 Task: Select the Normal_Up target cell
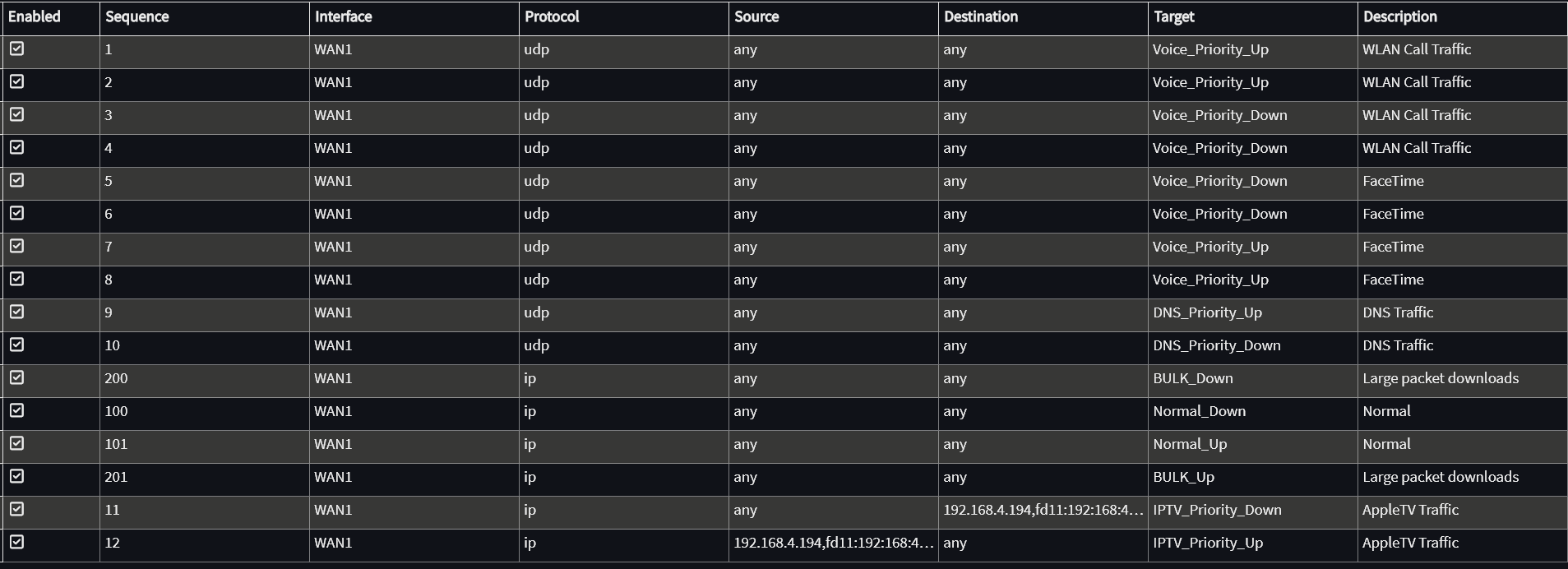coord(1190,444)
